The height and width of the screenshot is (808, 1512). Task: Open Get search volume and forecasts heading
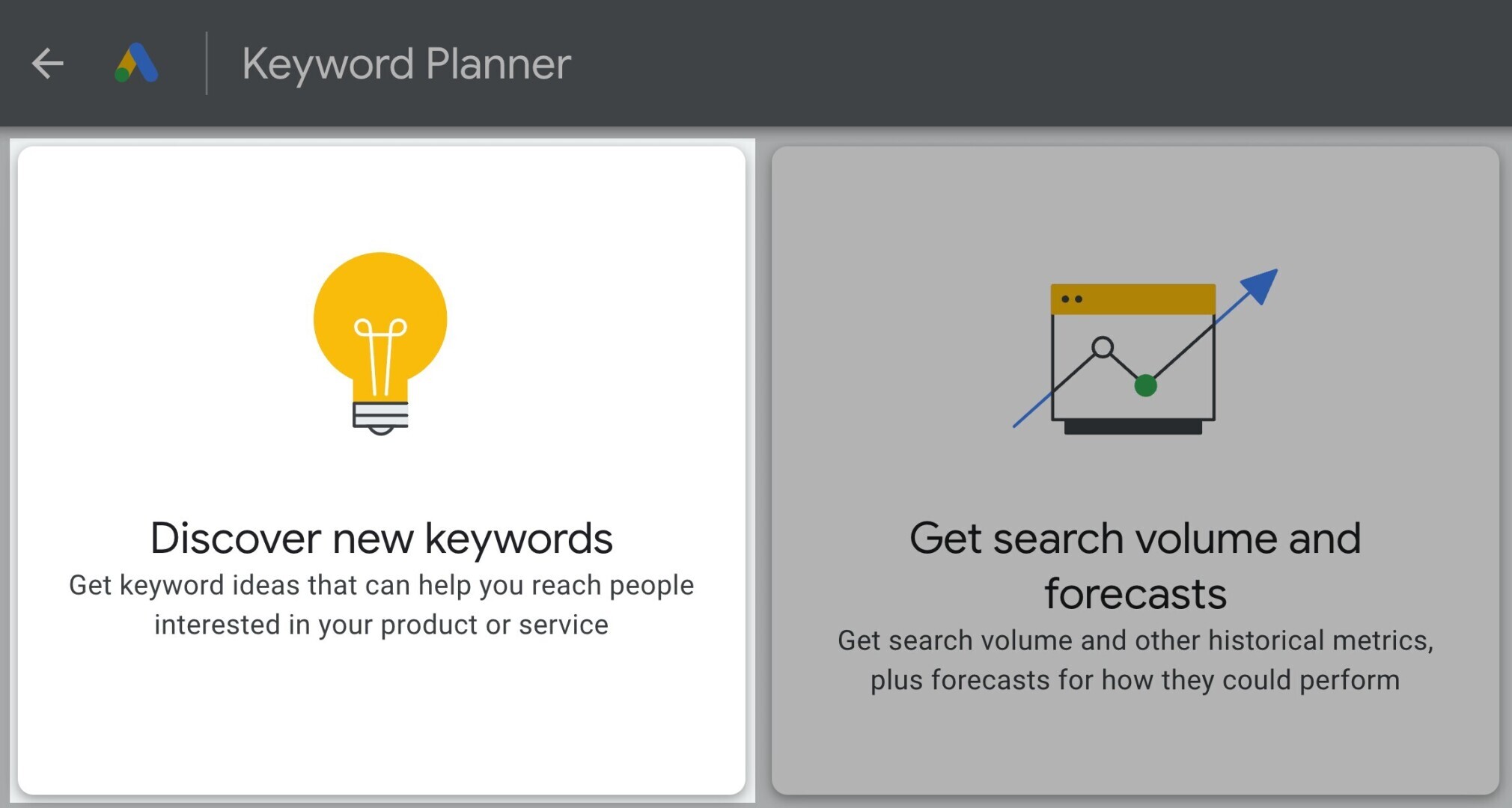pos(1135,566)
